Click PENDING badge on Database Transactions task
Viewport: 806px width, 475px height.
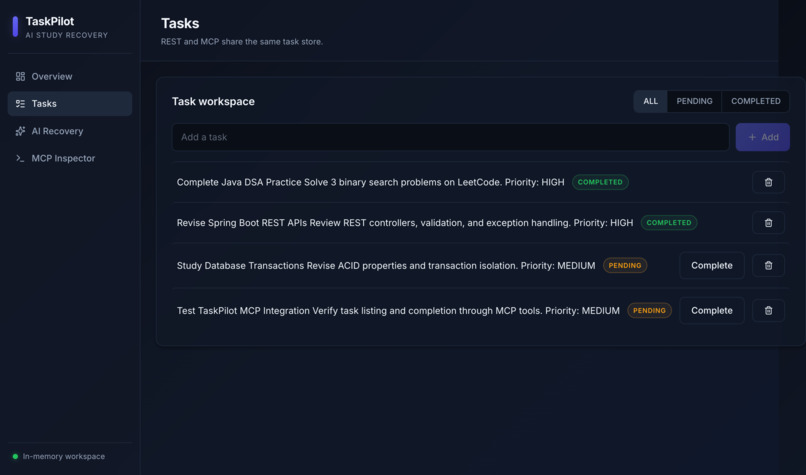click(625, 265)
